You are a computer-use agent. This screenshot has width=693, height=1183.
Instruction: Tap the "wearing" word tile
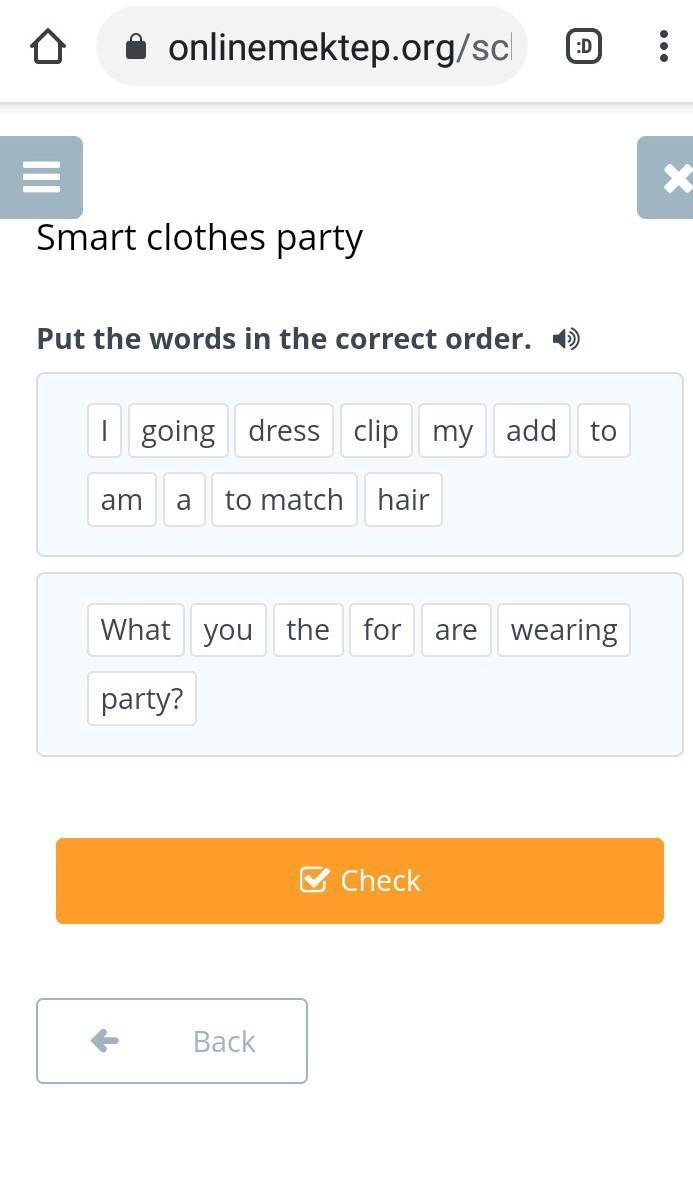[564, 630]
